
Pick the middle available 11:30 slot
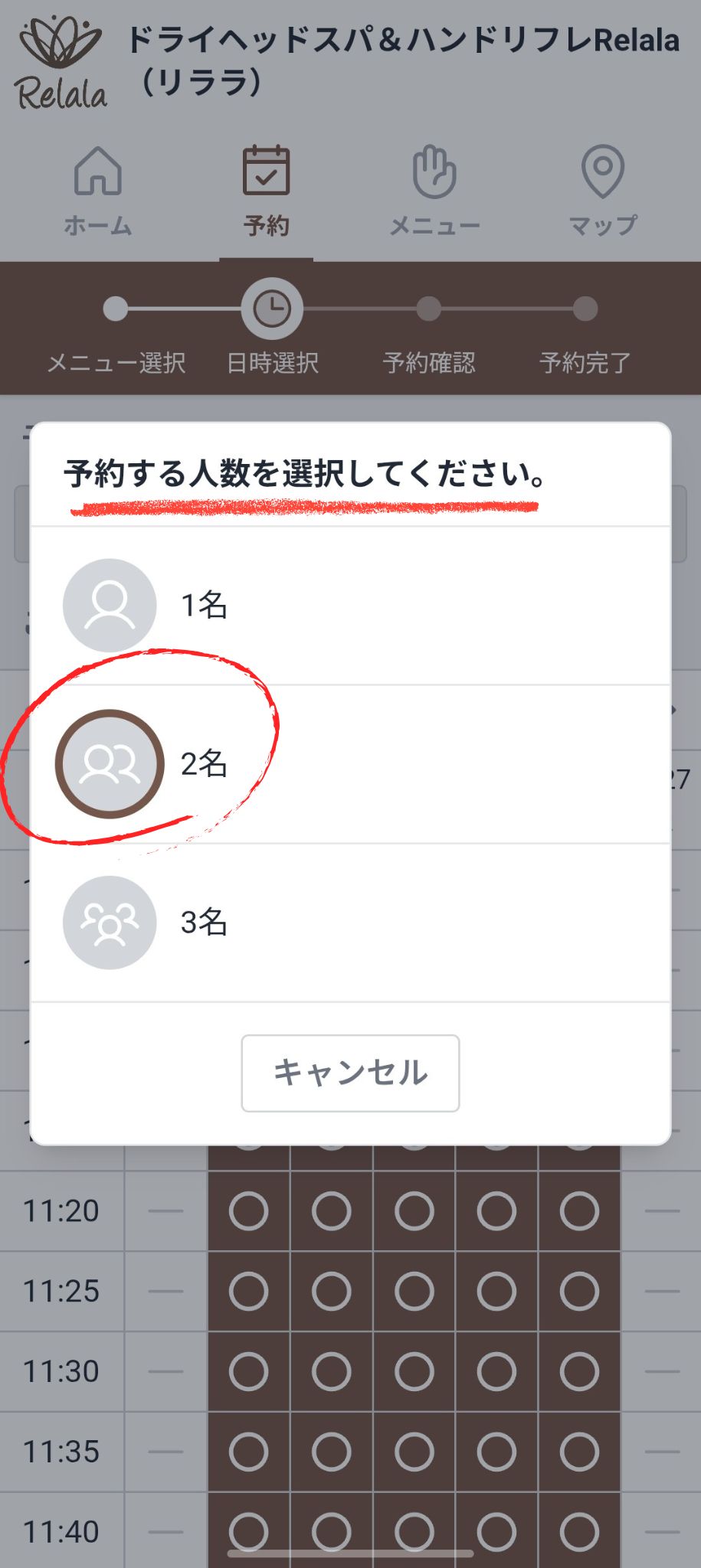pyautogui.click(x=414, y=1371)
